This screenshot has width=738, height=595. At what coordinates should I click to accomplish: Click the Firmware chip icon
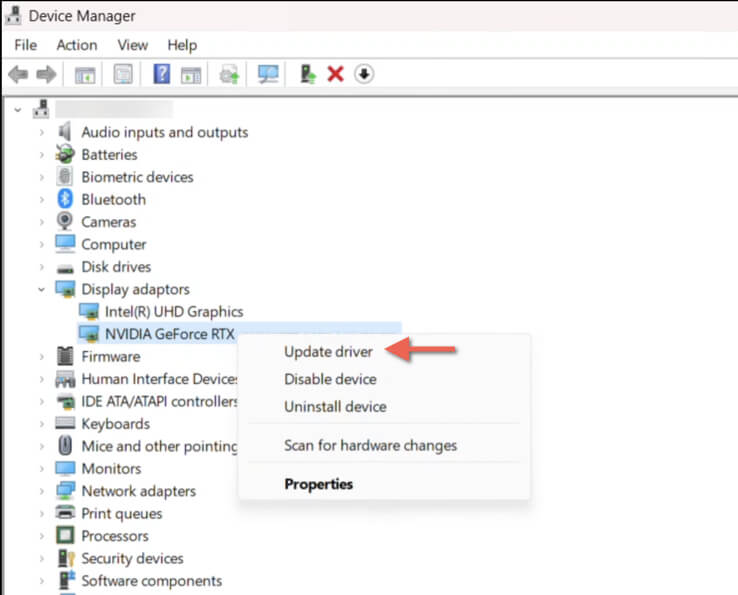(x=65, y=356)
